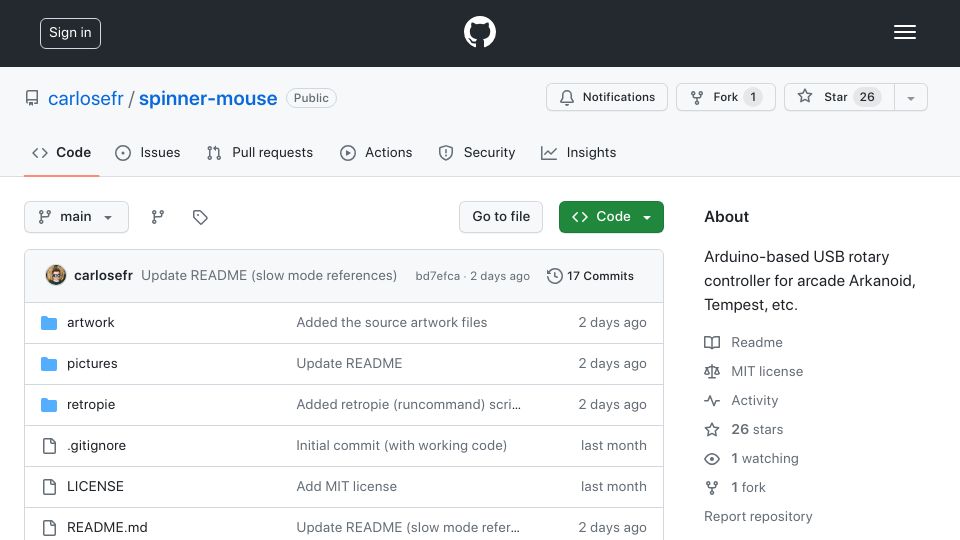Open the hamburger navigation menu
Viewport: 960px width, 540px height.
tap(904, 32)
